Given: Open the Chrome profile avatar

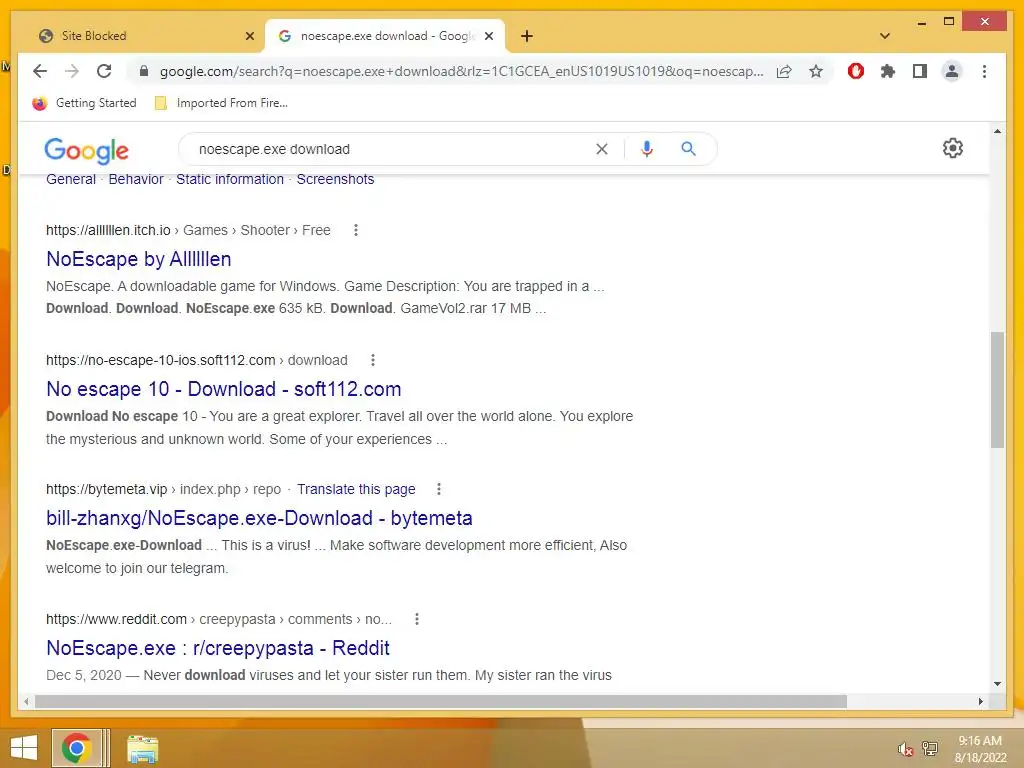Looking at the screenshot, I should (x=952, y=71).
